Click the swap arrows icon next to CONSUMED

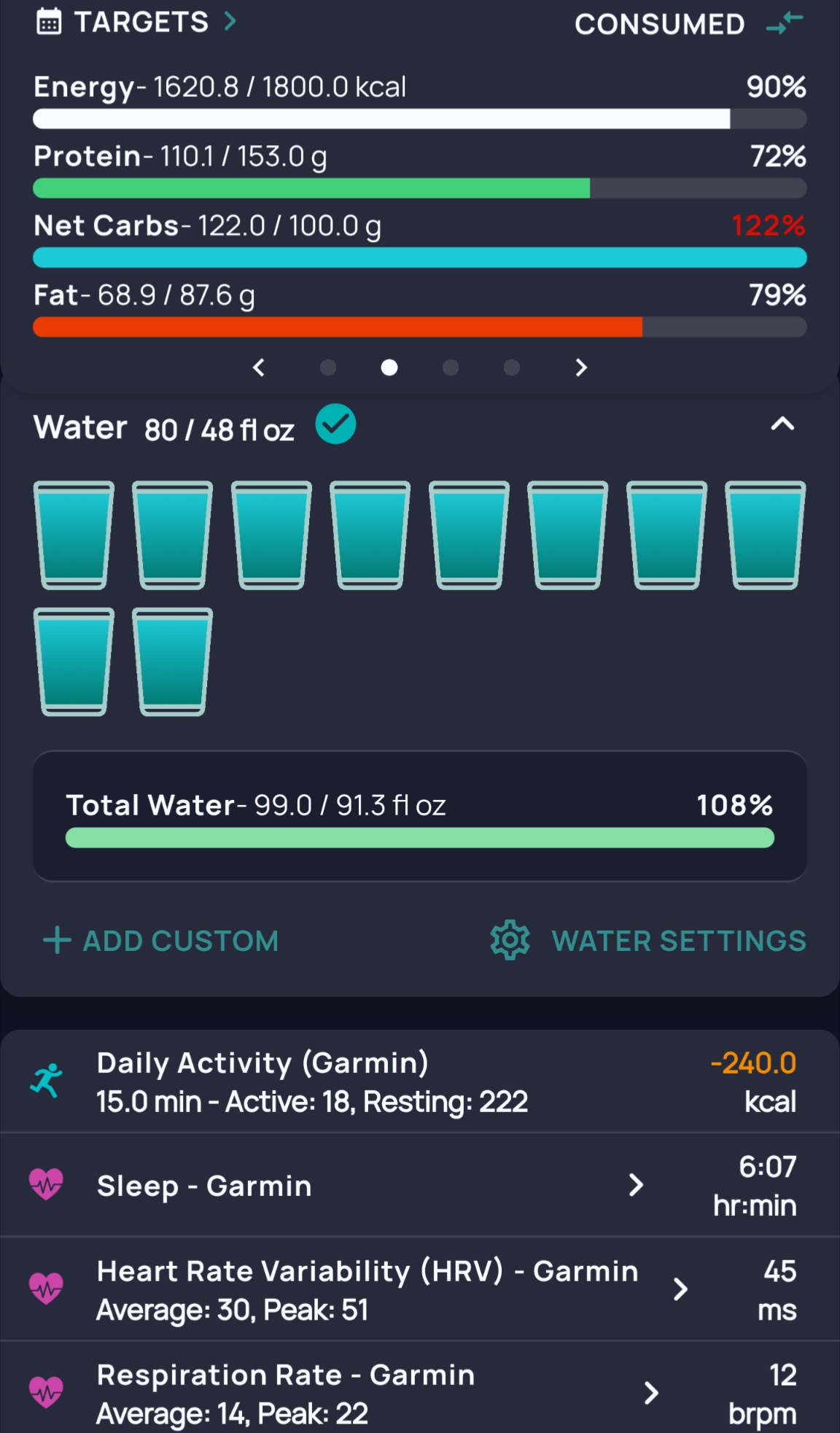[785, 23]
